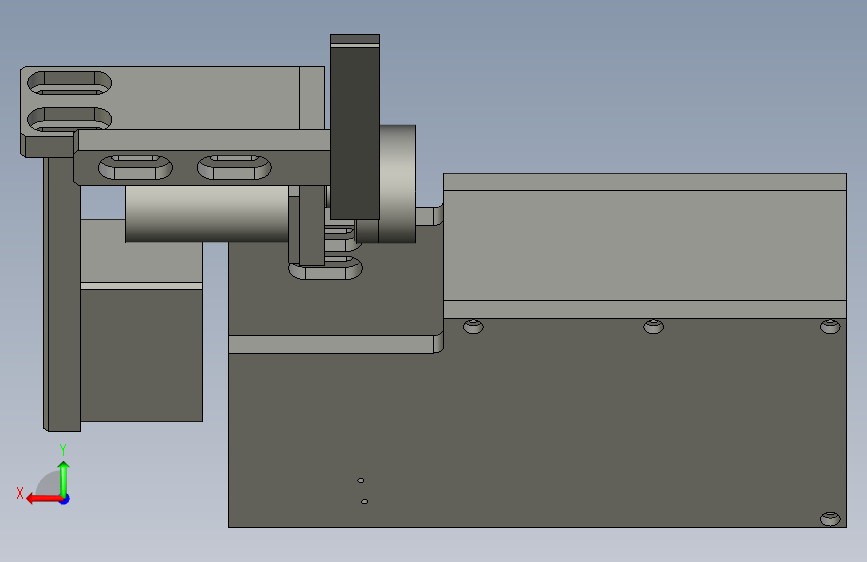
Task: Select the horizontal cylinder under the slotted bracket
Action: pyautogui.click(x=207, y=214)
